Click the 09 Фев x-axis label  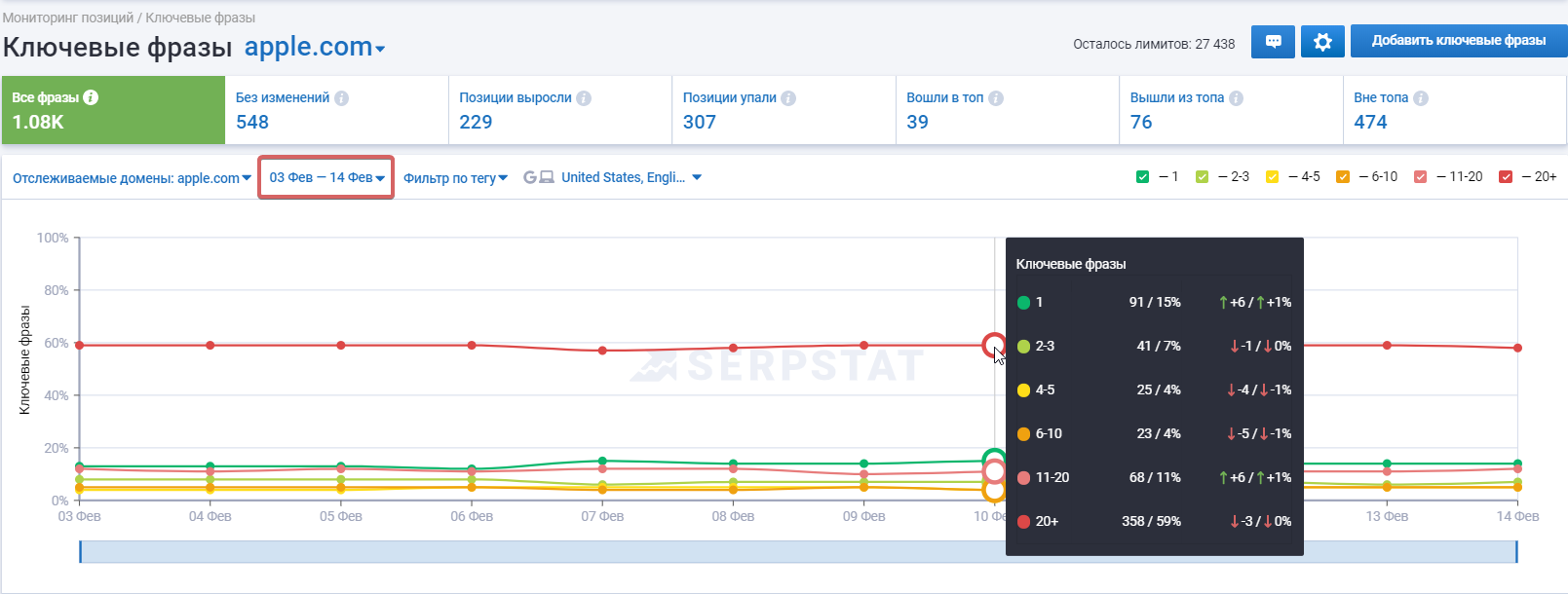pyautogui.click(x=863, y=516)
